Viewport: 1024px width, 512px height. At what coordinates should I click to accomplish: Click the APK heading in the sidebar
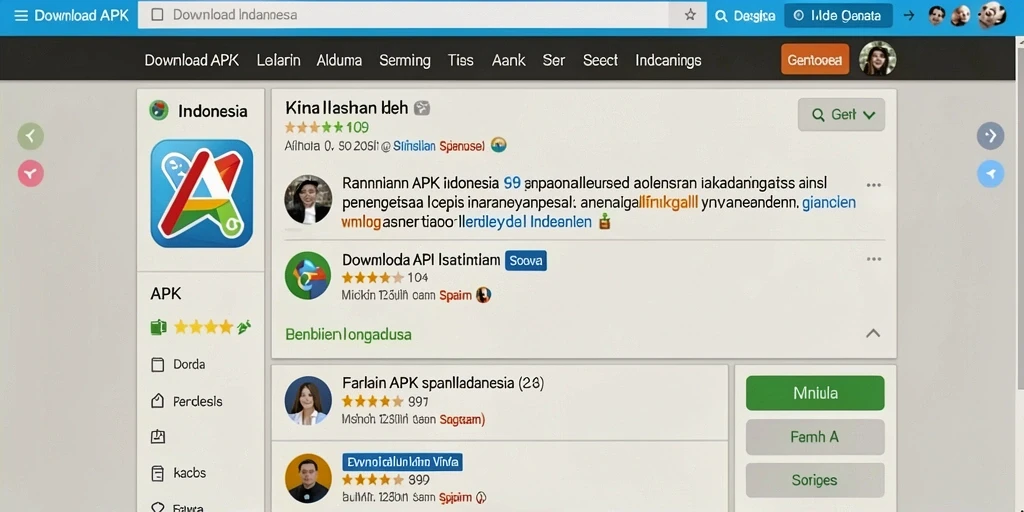tap(166, 294)
